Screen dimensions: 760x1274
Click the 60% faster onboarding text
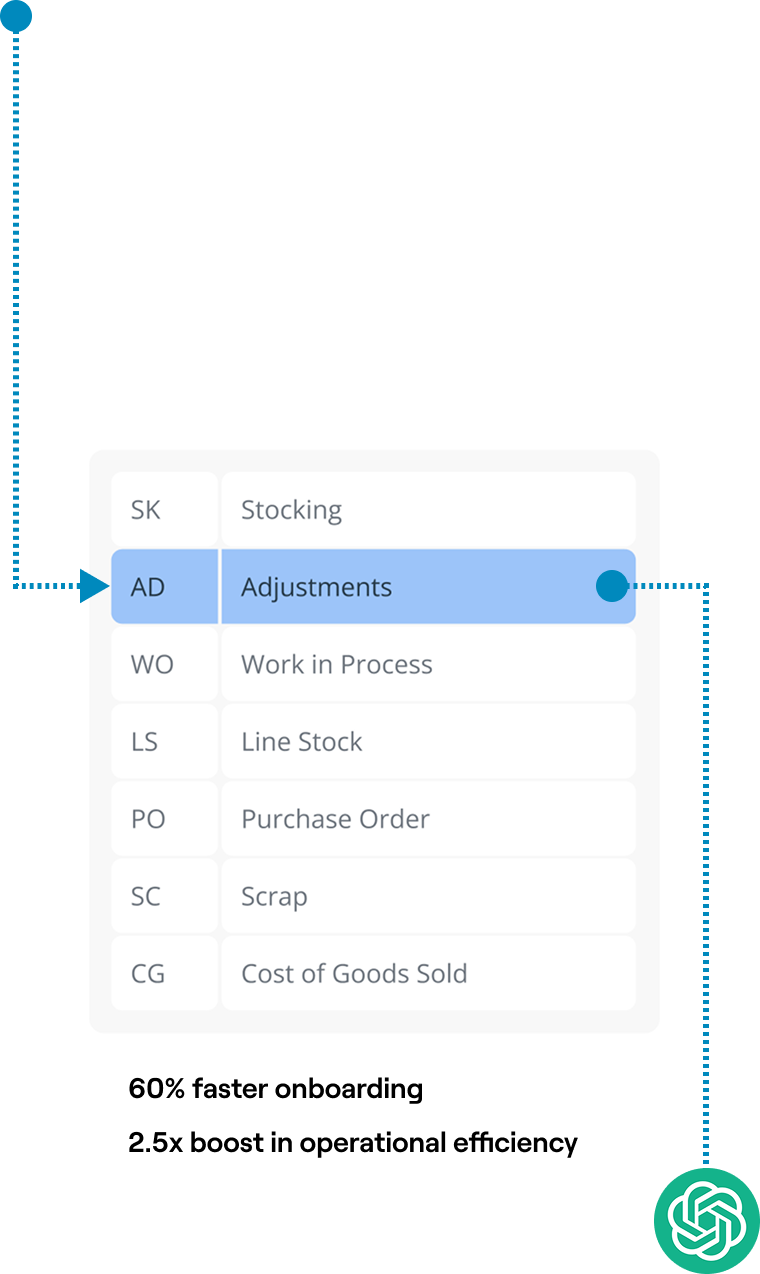[x=276, y=1089]
